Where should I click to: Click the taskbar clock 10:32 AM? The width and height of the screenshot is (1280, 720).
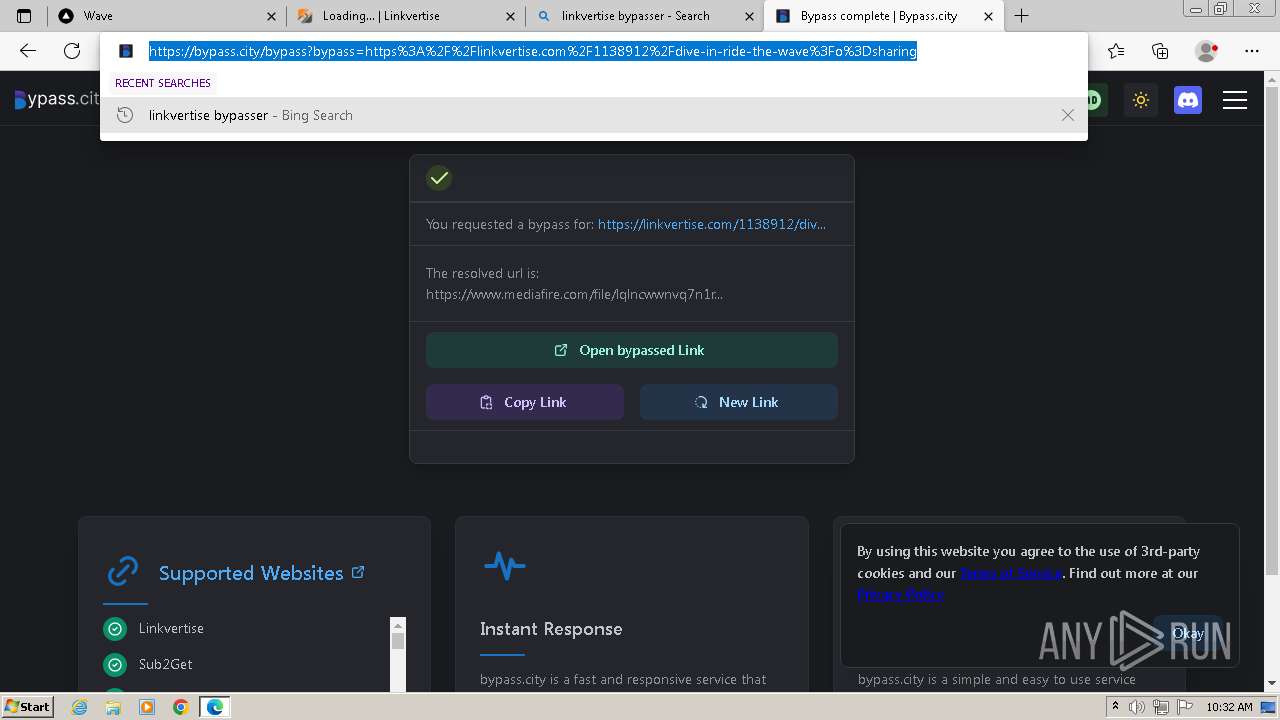[x=1229, y=707]
